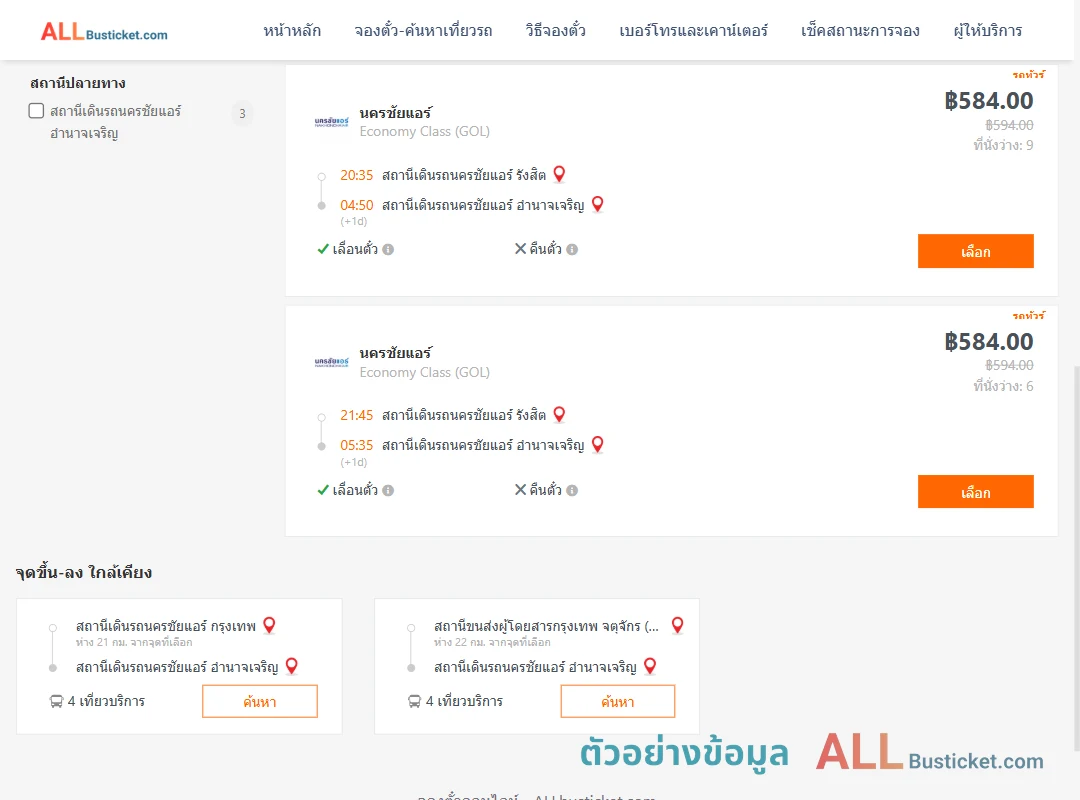Image resolution: width=1080 pixels, height=800 pixels.
Task: Open อำนาจเจริญ map pin in จตุจักร nearby card
Action: tap(650, 666)
